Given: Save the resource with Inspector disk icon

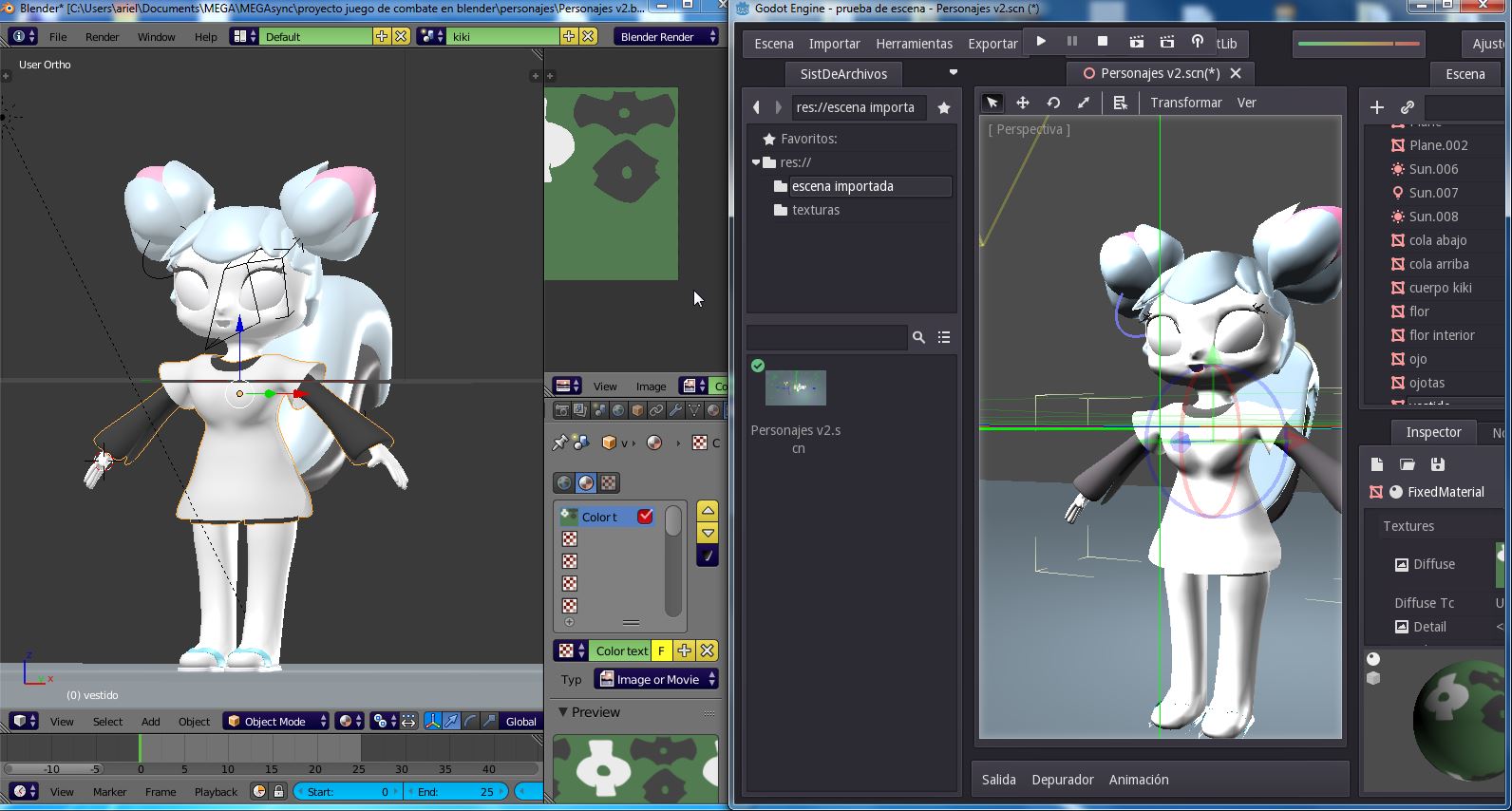Looking at the screenshot, I should pyautogui.click(x=1437, y=464).
